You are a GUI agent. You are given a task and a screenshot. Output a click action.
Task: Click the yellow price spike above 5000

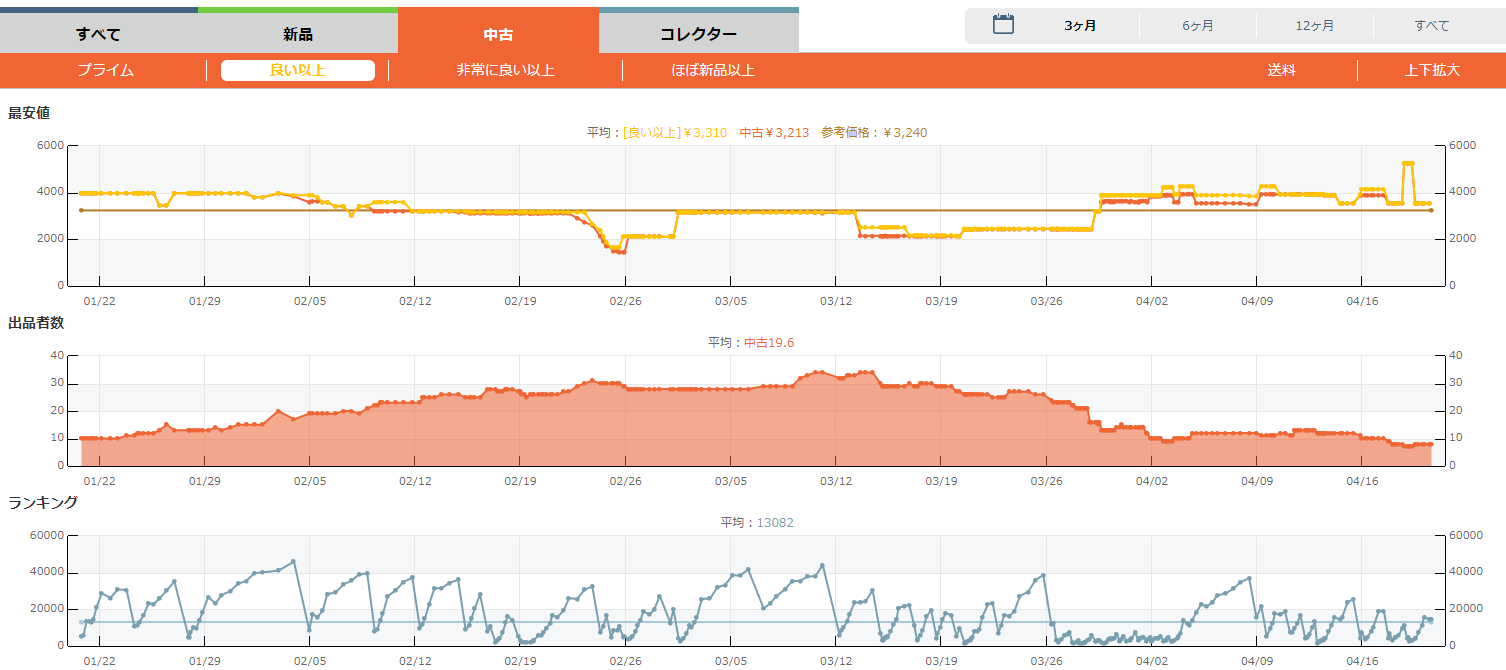coord(1408,163)
